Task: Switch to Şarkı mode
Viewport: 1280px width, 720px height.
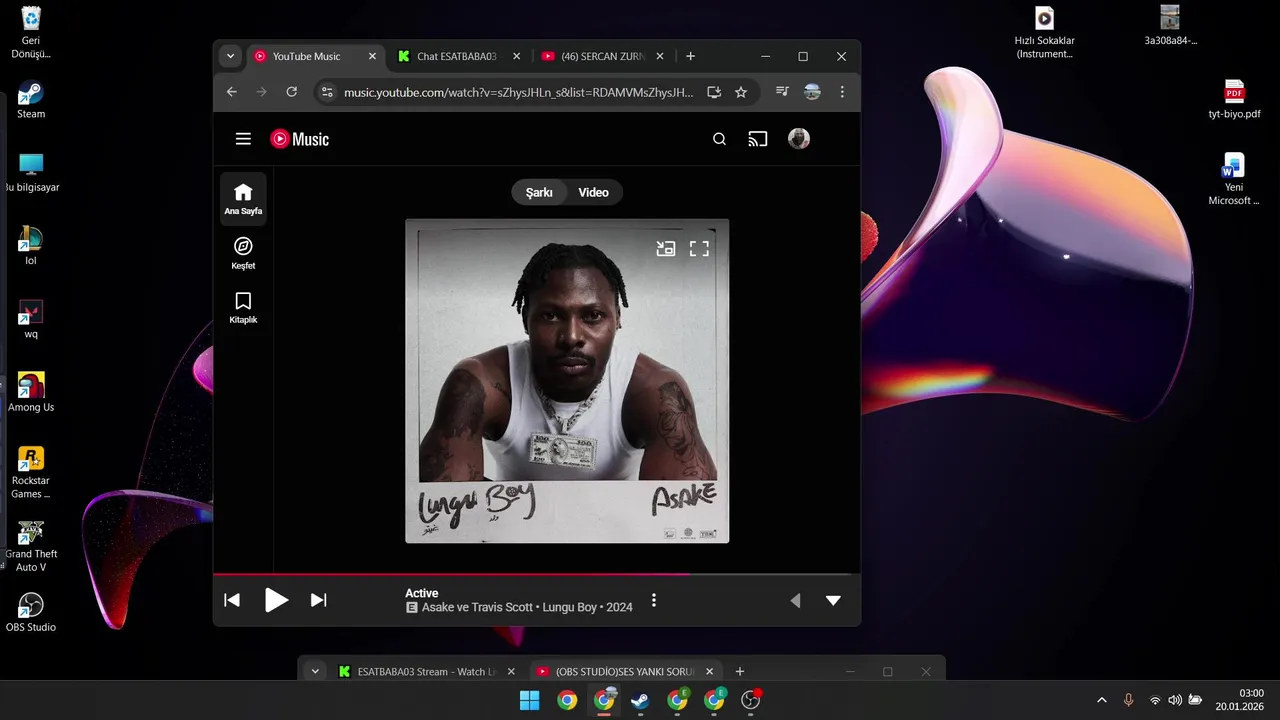Action: coord(539,192)
